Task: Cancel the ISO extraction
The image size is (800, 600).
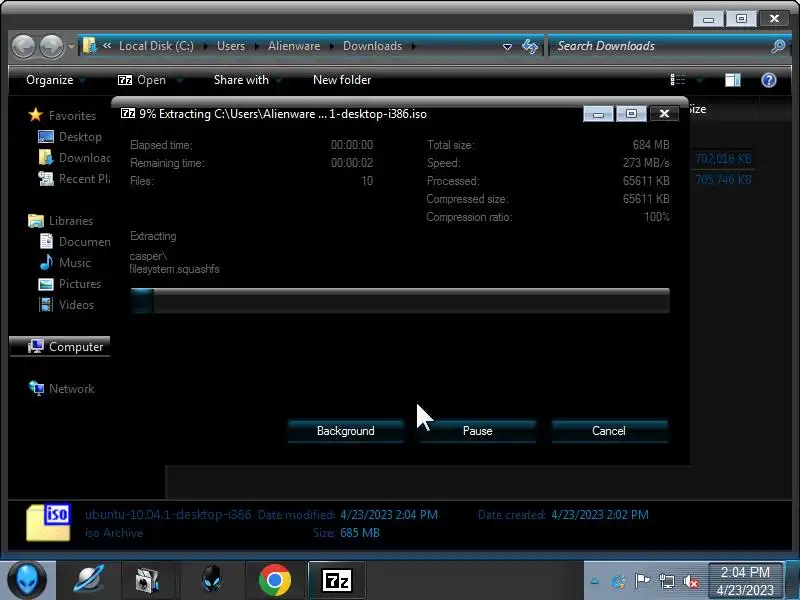Action: (609, 431)
